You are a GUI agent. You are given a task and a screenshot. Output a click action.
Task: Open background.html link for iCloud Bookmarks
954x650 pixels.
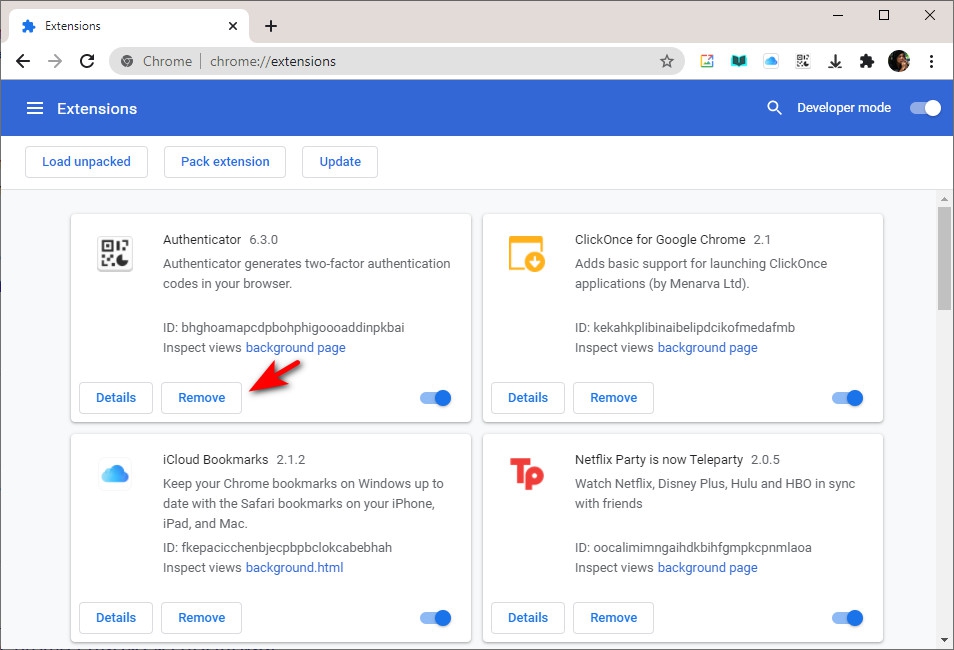click(294, 568)
